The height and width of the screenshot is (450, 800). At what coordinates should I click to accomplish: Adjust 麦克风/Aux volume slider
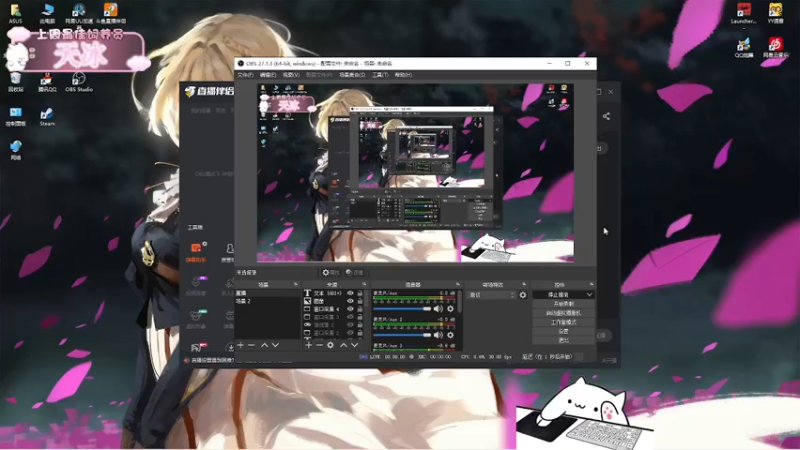(403, 309)
